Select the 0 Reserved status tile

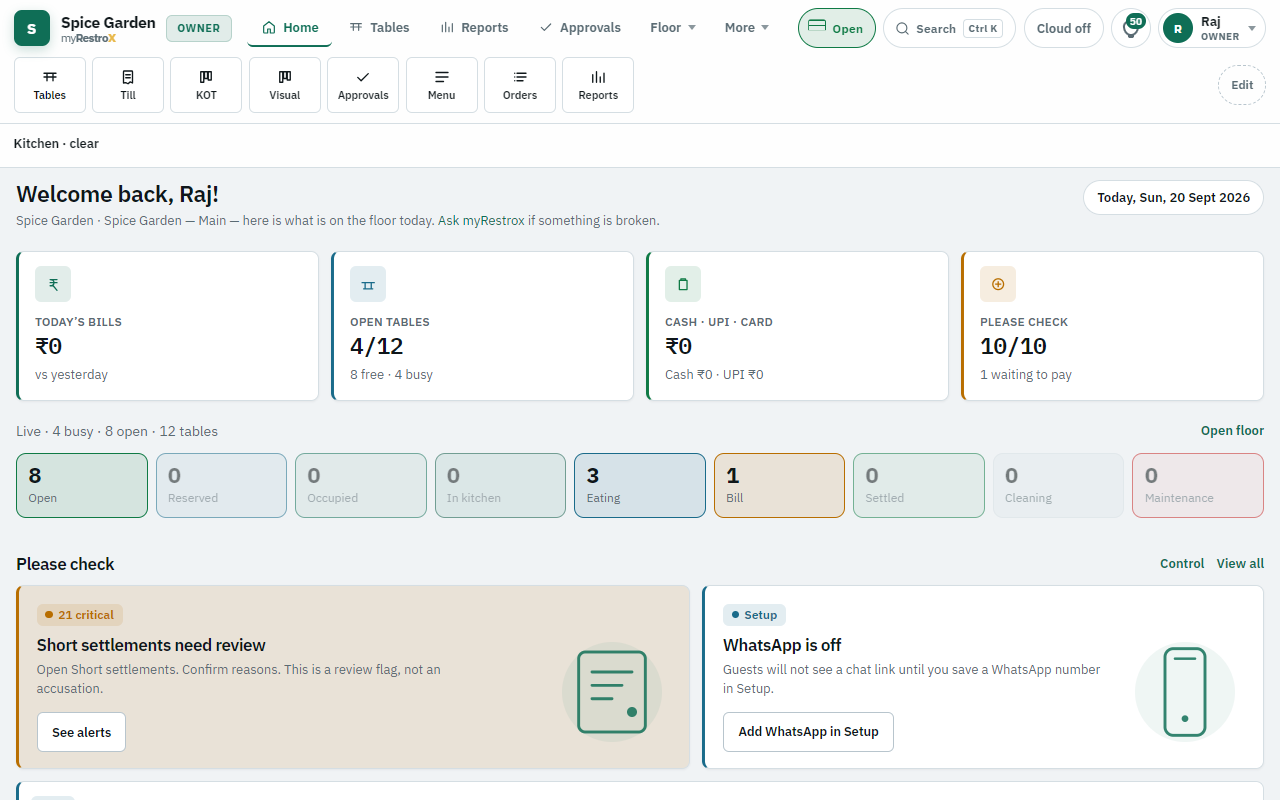tap(221, 486)
